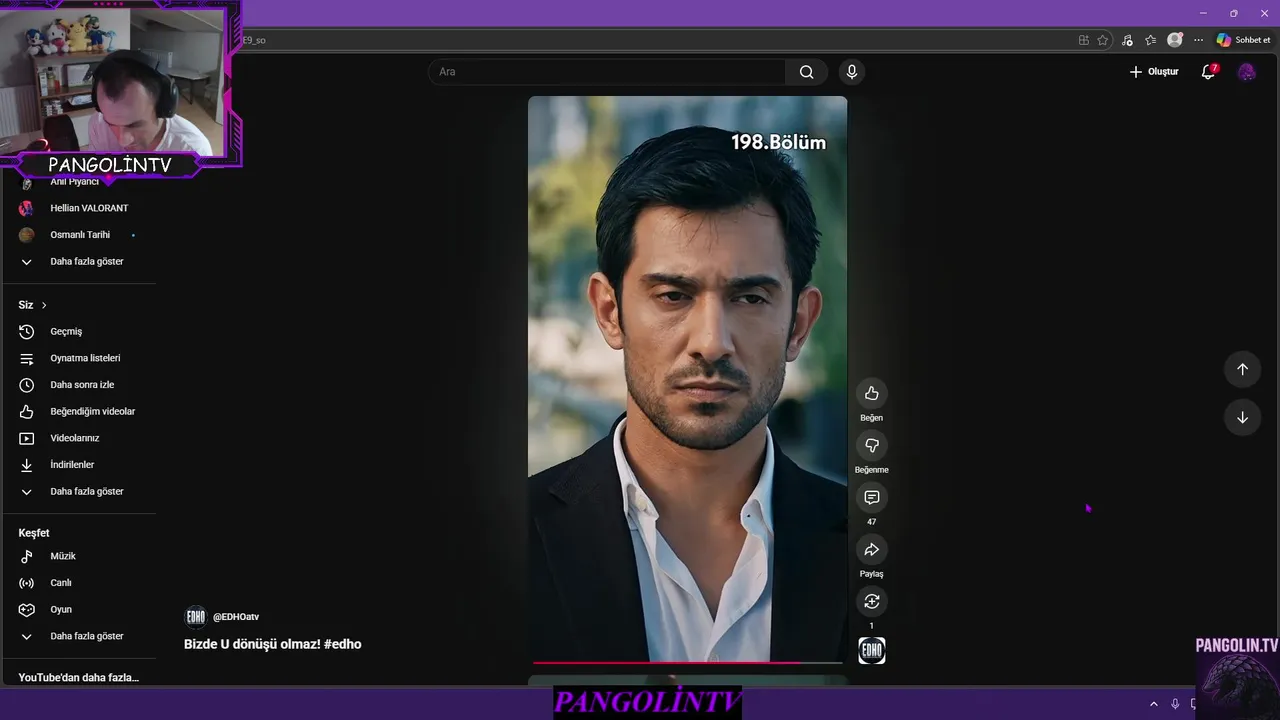Image resolution: width=1280 pixels, height=720 pixels.
Task: Pause the Short by clicking the video
Action: [x=687, y=378]
